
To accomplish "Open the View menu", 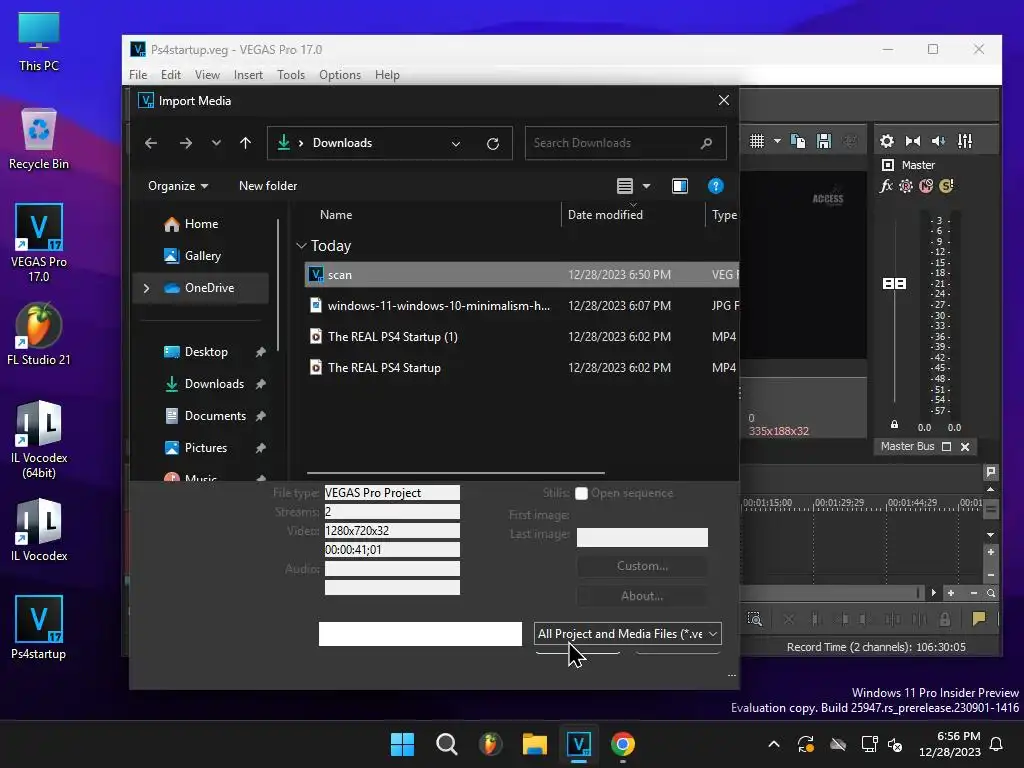I will [x=207, y=75].
